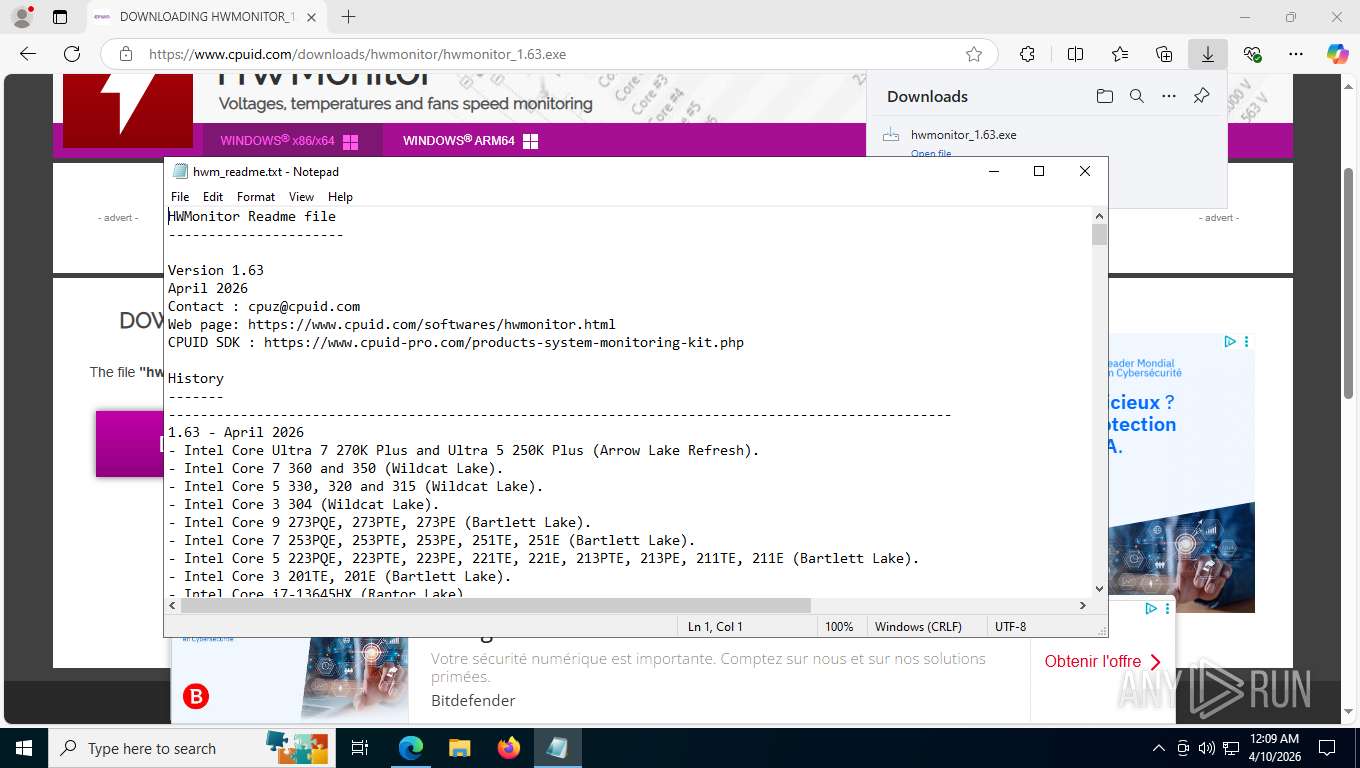The height and width of the screenshot is (768, 1360).
Task: Click the Bitdefender logo in bottom ad
Action: [196, 697]
